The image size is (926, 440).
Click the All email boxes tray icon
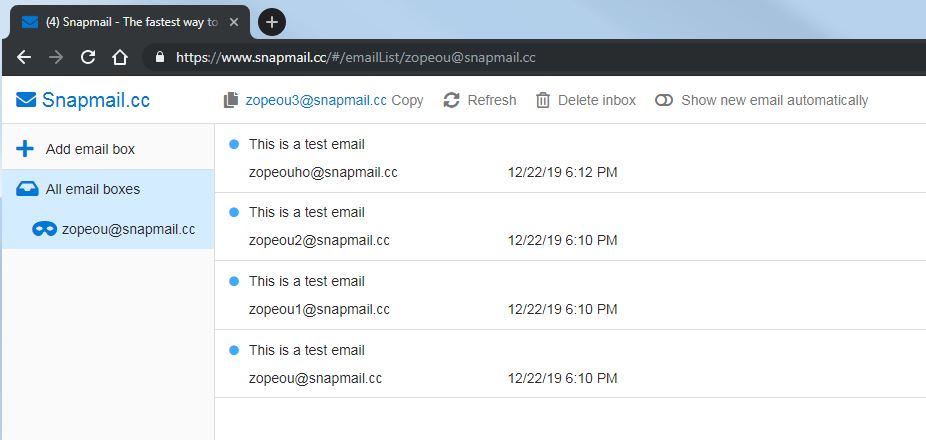(27, 189)
